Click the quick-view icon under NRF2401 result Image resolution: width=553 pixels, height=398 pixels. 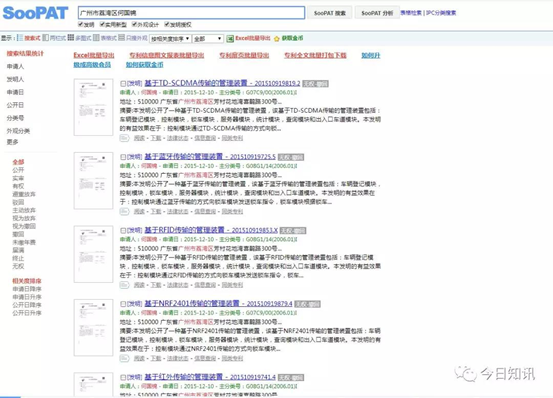tap(124, 359)
